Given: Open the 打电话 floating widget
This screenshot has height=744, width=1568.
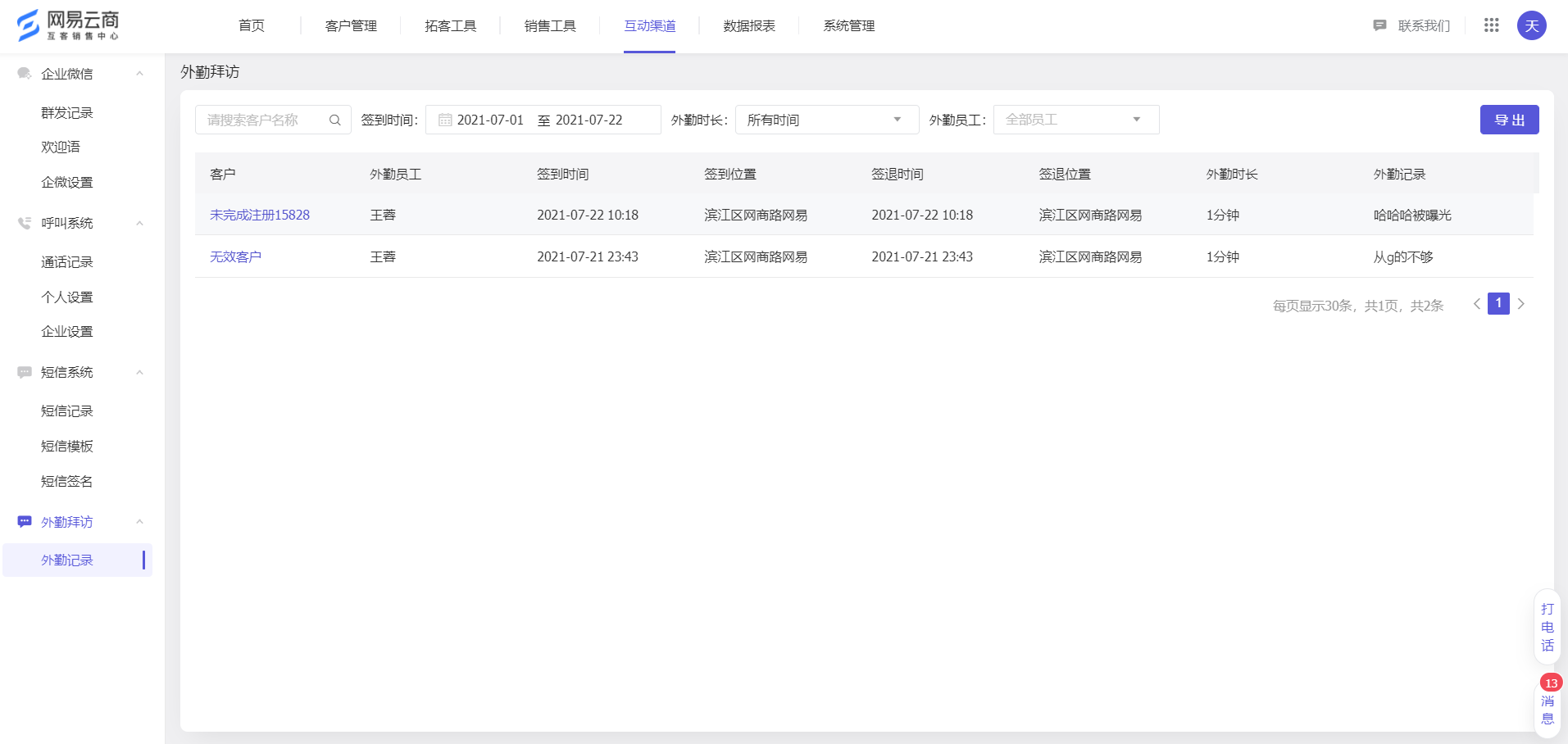Looking at the screenshot, I should [x=1547, y=627].
